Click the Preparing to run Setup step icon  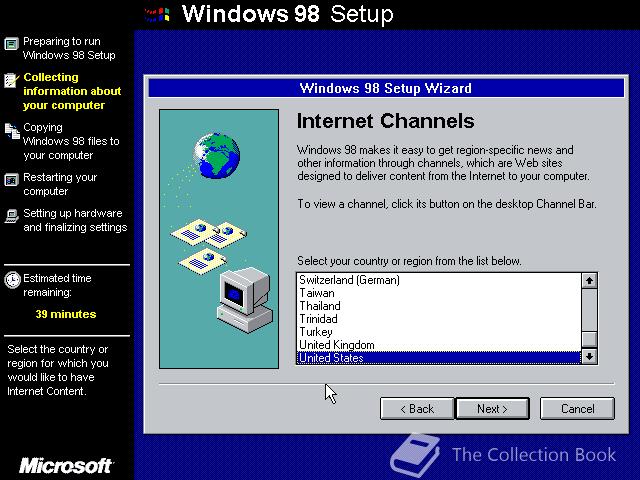coord(11,43)
